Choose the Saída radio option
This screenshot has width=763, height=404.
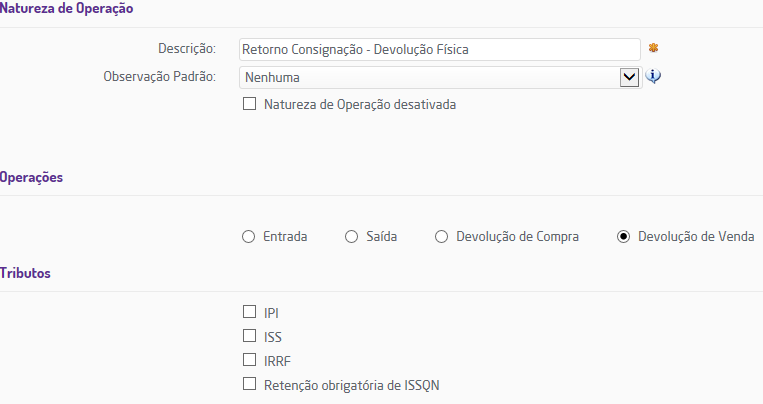[351, 237]
